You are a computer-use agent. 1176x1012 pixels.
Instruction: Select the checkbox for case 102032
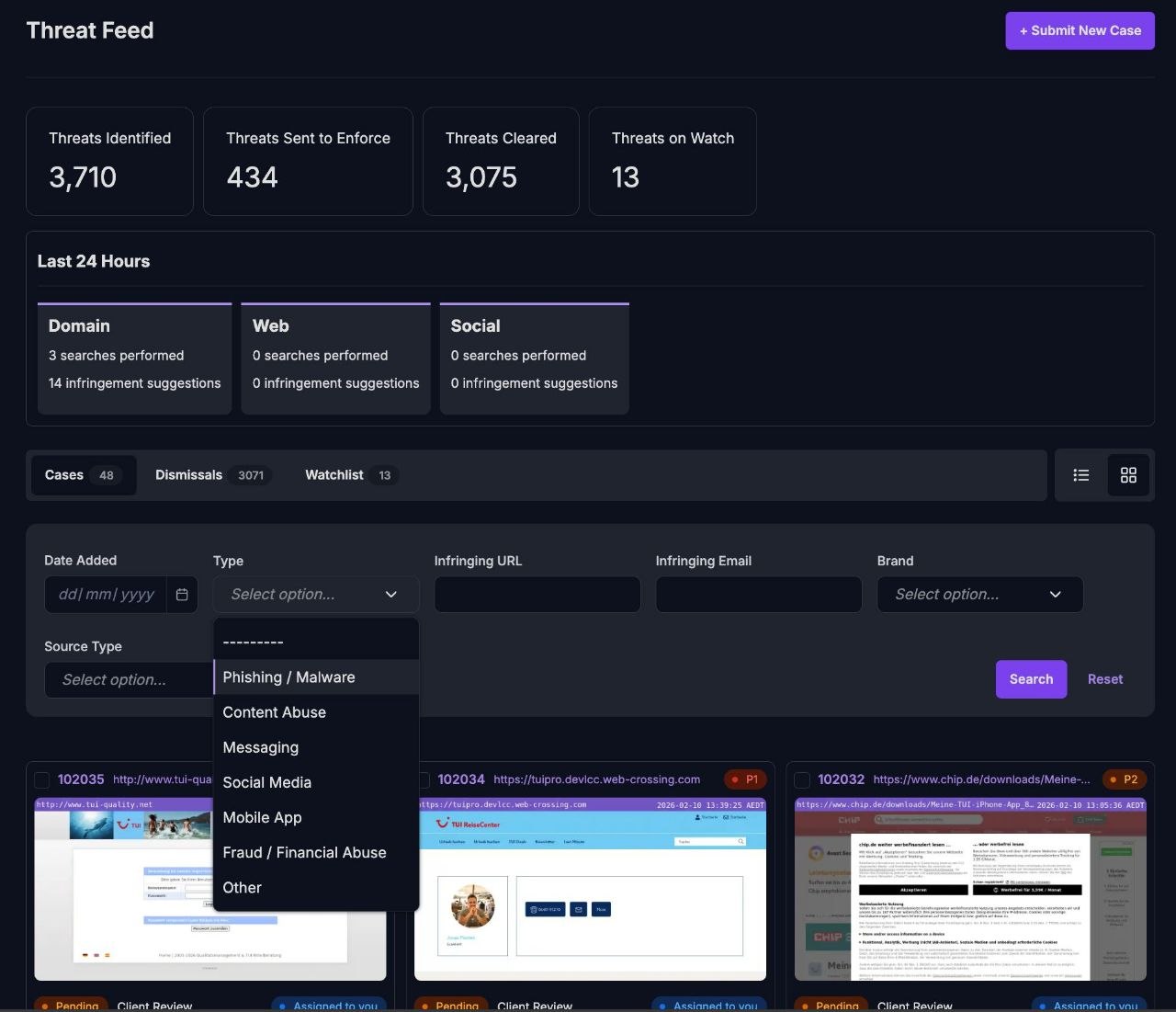pyautogui.click(x=802, y=780)
